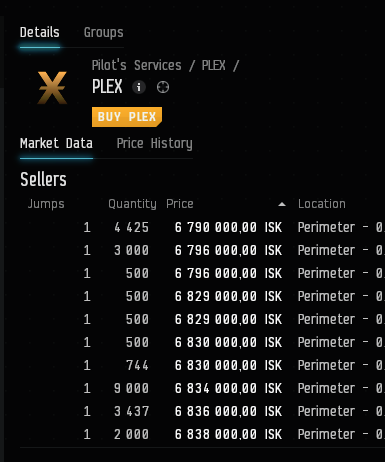Toggle the Price column sort arrow
Image resolution: width=385 pixels, height=462 pixels.
[x=282, y=204]
